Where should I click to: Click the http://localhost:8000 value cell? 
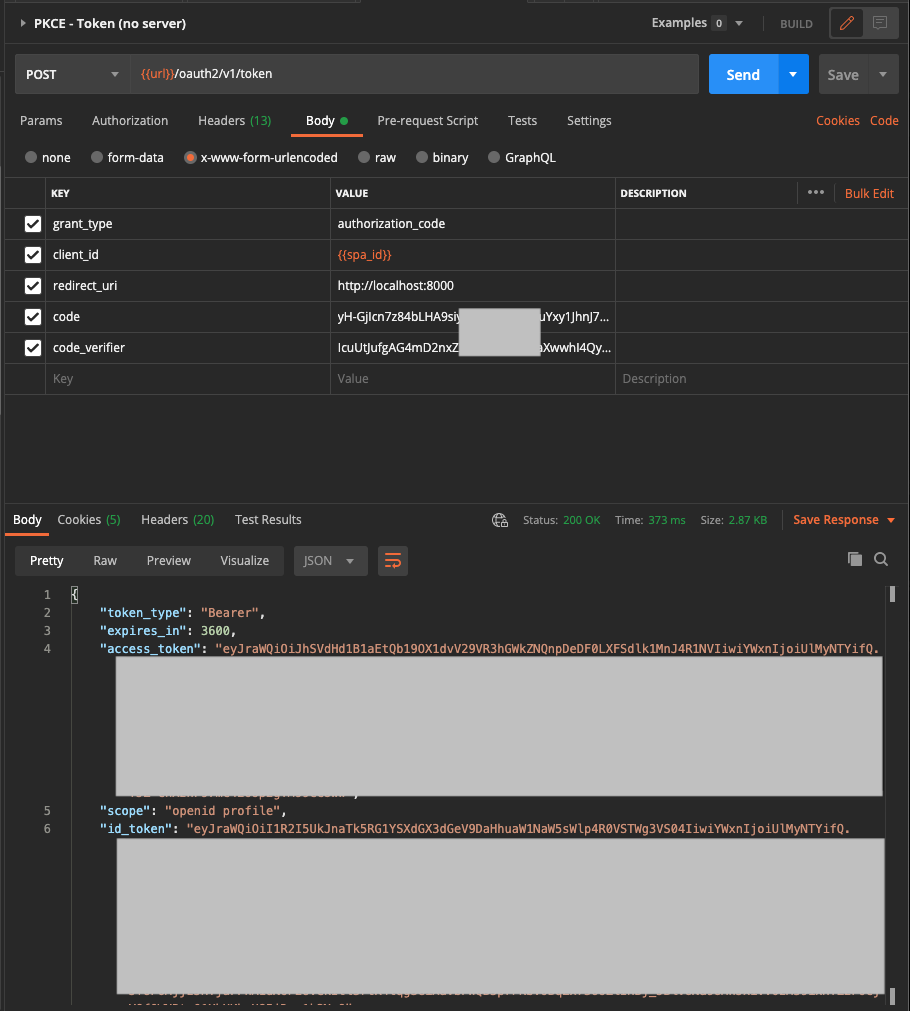[473, 286]
